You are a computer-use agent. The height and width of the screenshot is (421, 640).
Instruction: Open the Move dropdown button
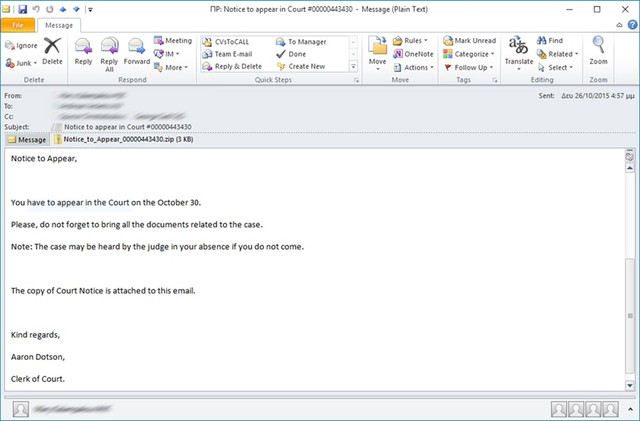click(x=377, y=53)
